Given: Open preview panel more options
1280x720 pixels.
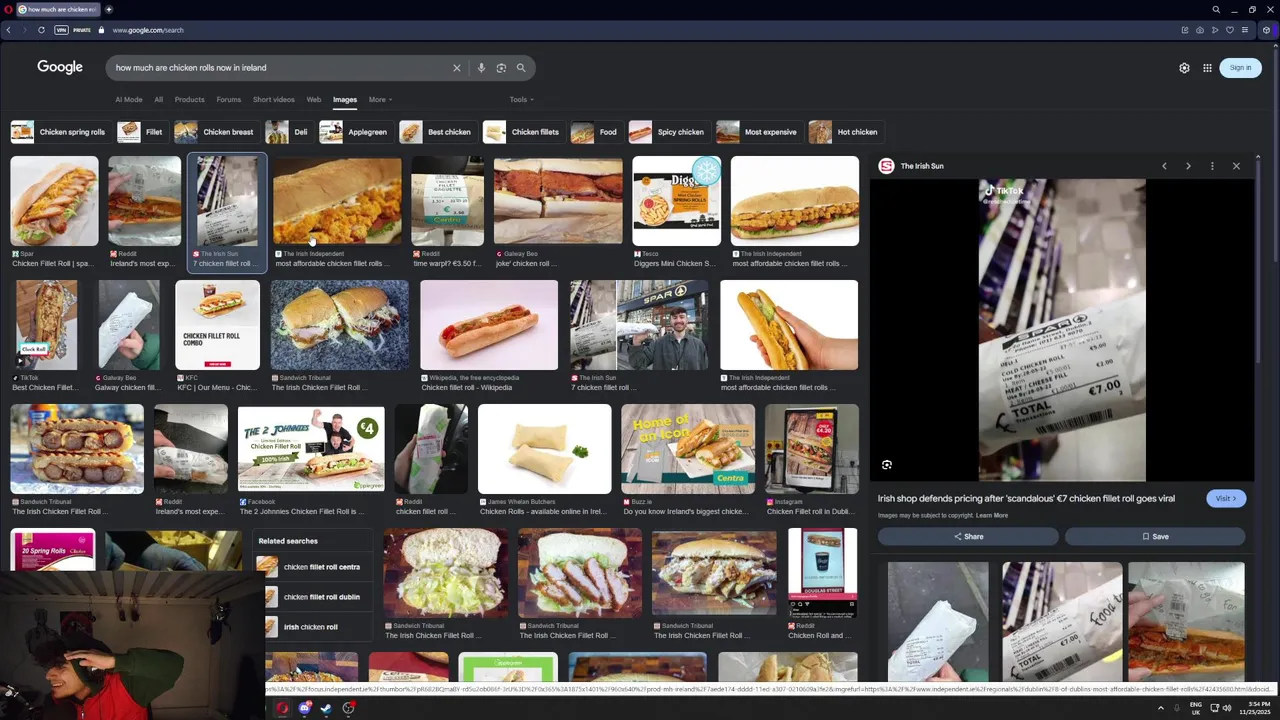Looking at the screenshot, I should point(1212,166).
